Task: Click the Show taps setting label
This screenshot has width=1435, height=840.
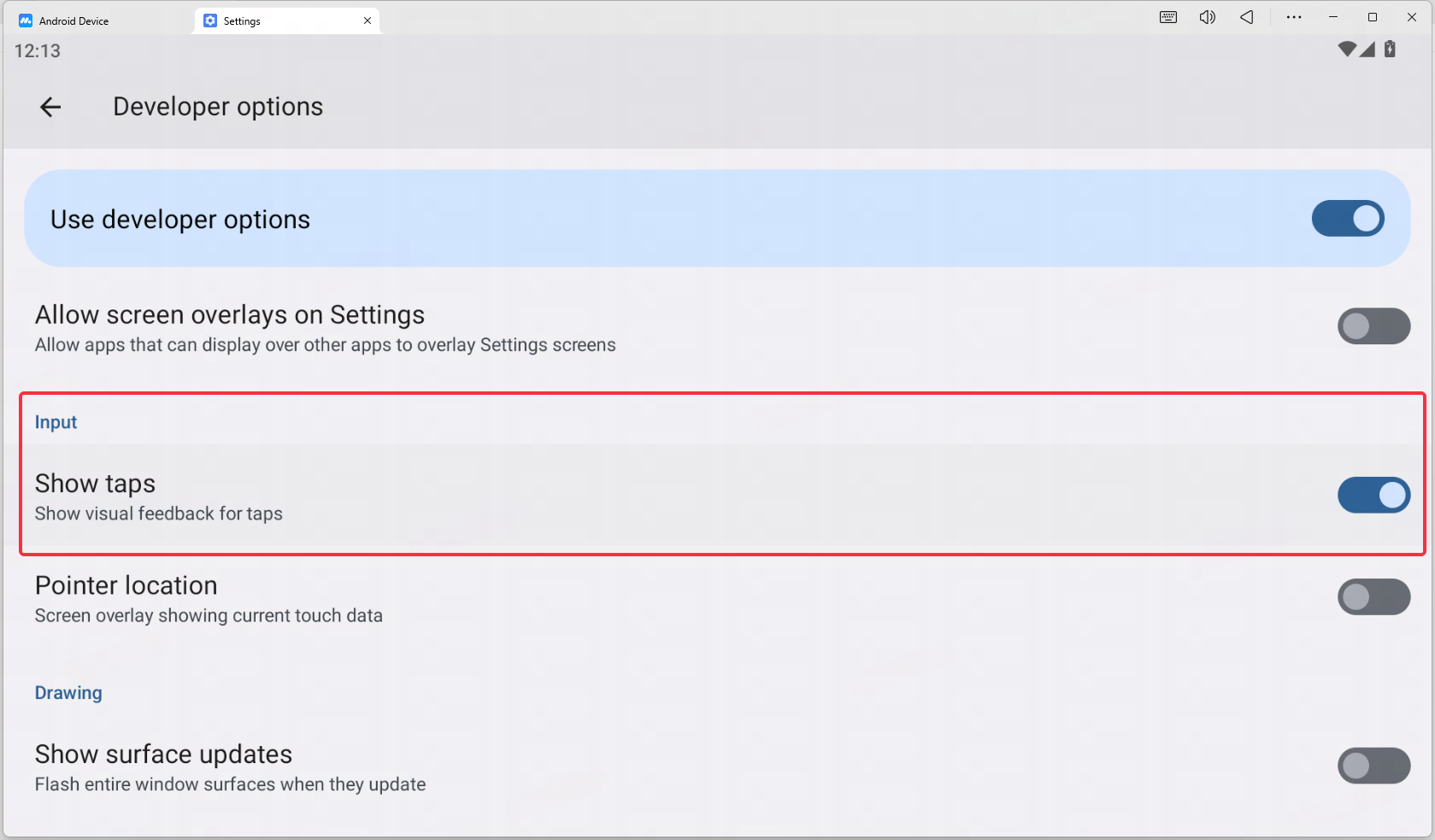Action: point(95,484)
